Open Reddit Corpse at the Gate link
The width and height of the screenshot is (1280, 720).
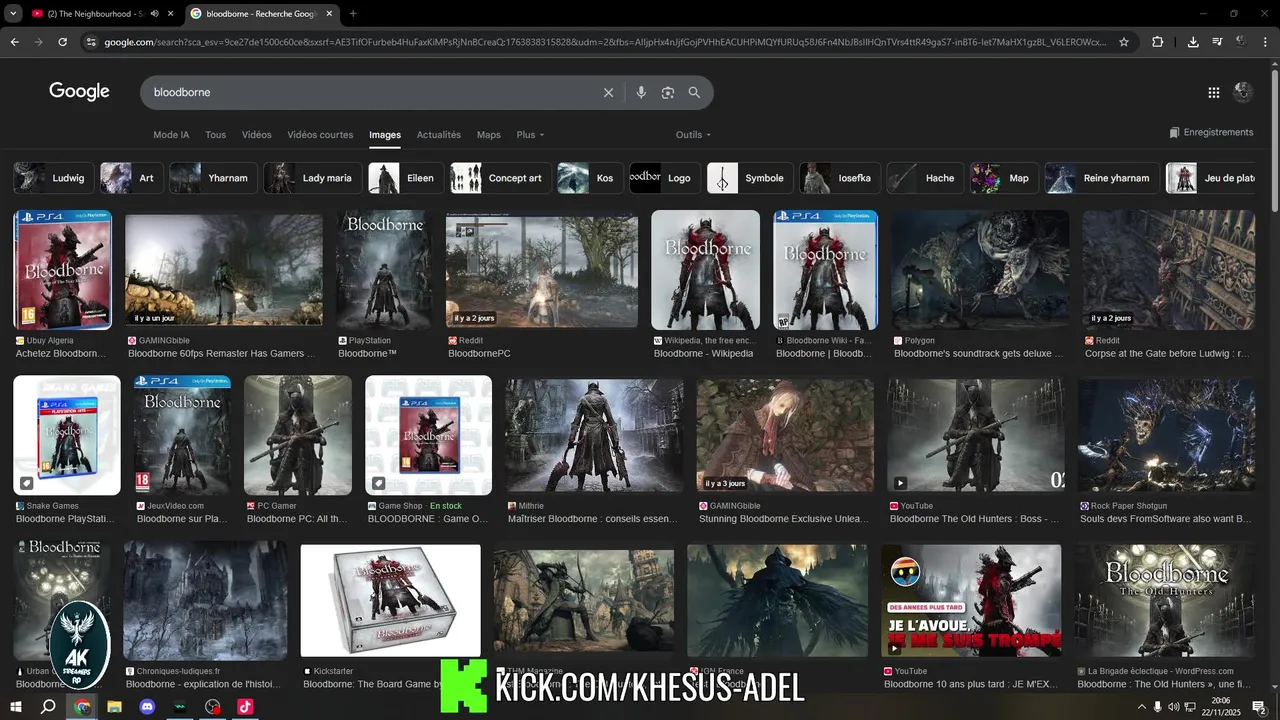[x=1167, y=354]
